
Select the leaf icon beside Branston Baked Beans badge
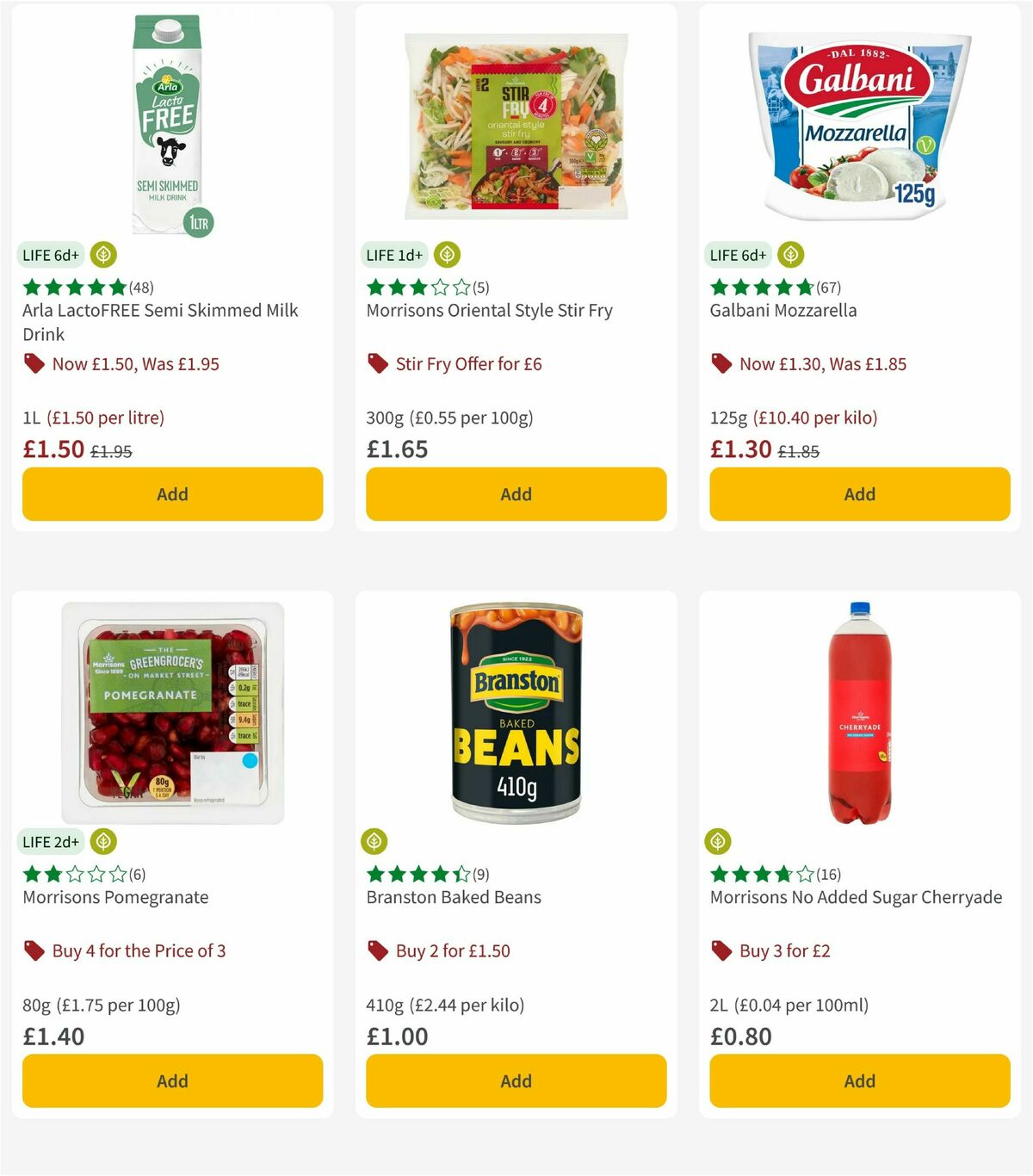tap(375, 842)
